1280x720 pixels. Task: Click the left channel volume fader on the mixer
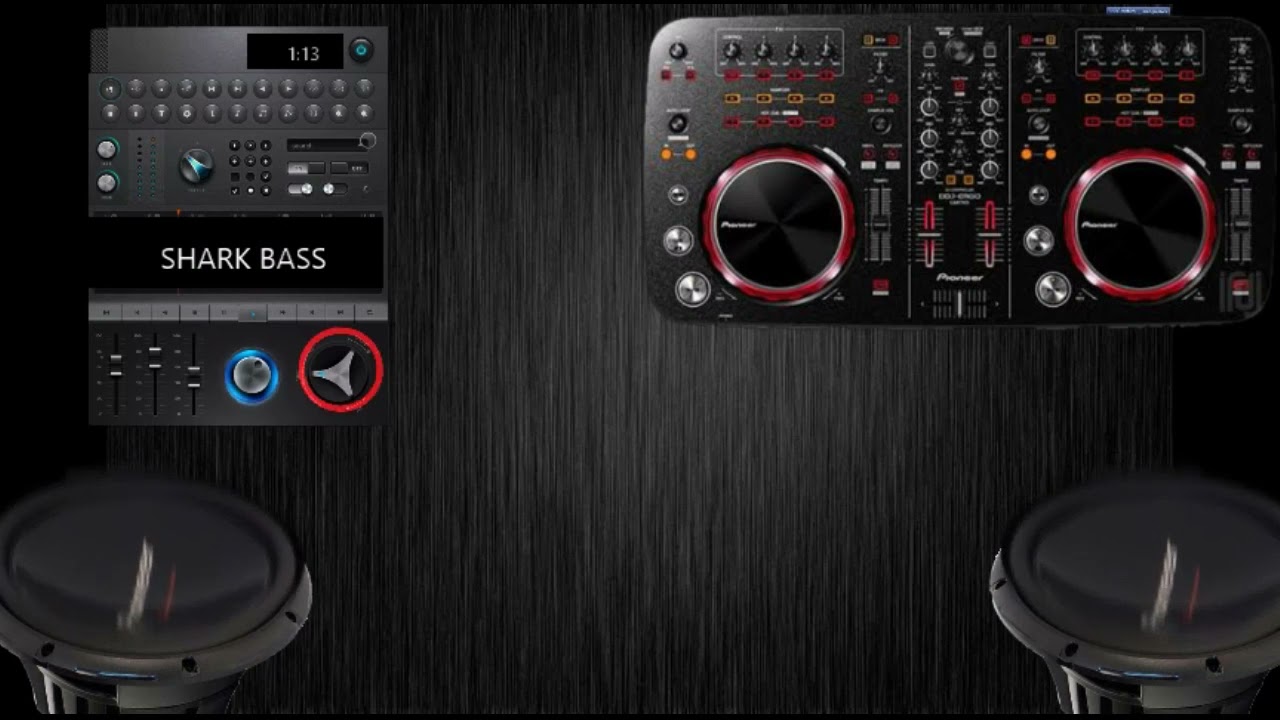coord(930,233)
